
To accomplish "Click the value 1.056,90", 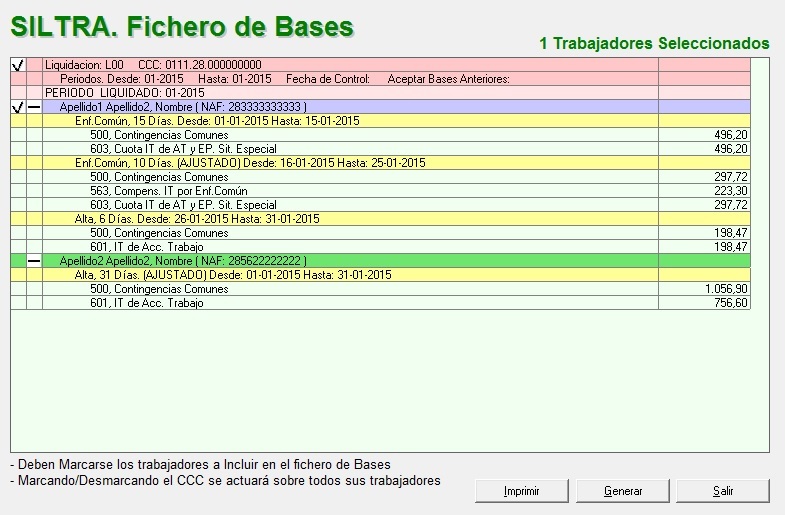I will pos(726,289).
